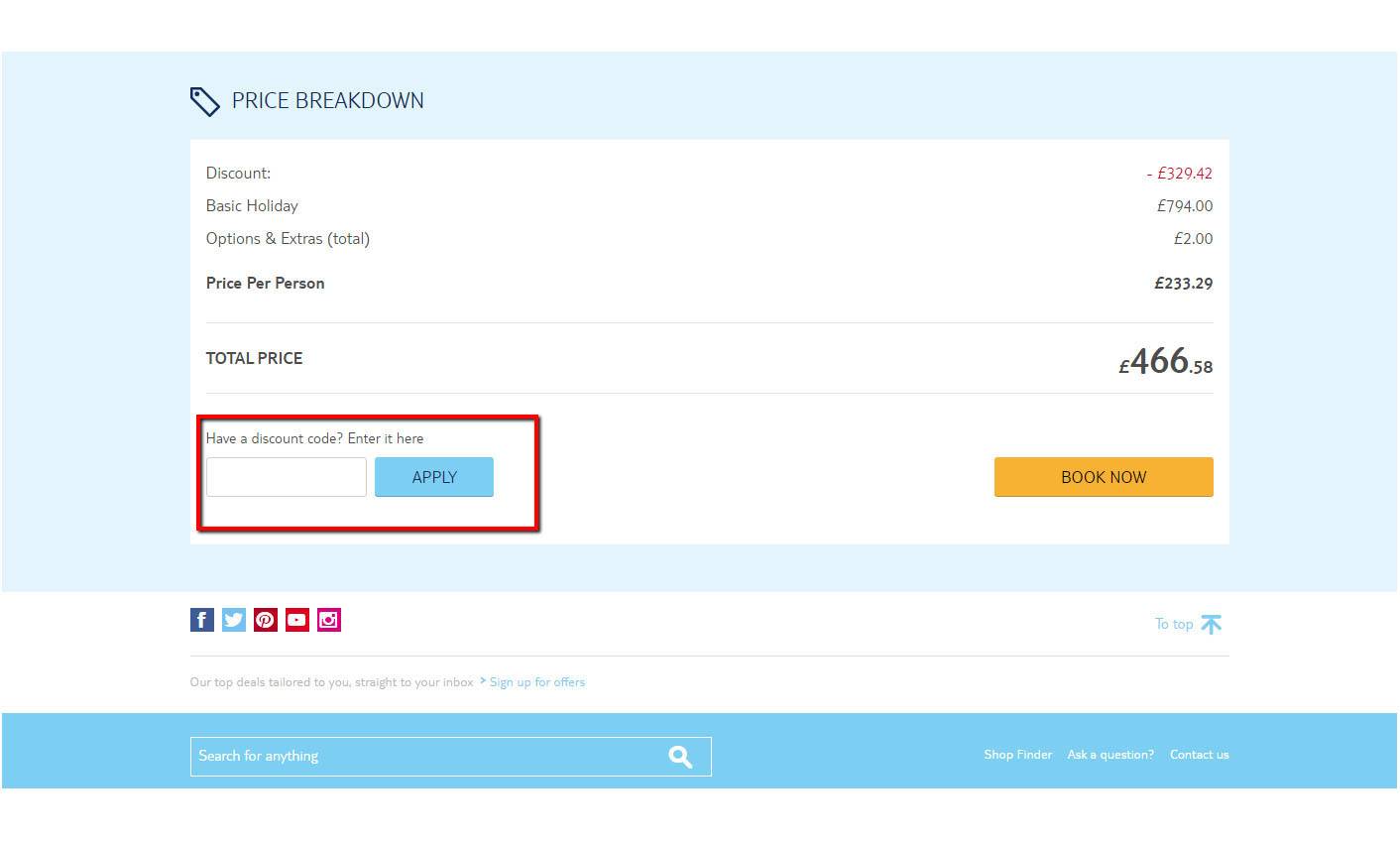The image size is (1400, 841).
Task: Click the upward arrow next to To top
Action: (1212, 623)
